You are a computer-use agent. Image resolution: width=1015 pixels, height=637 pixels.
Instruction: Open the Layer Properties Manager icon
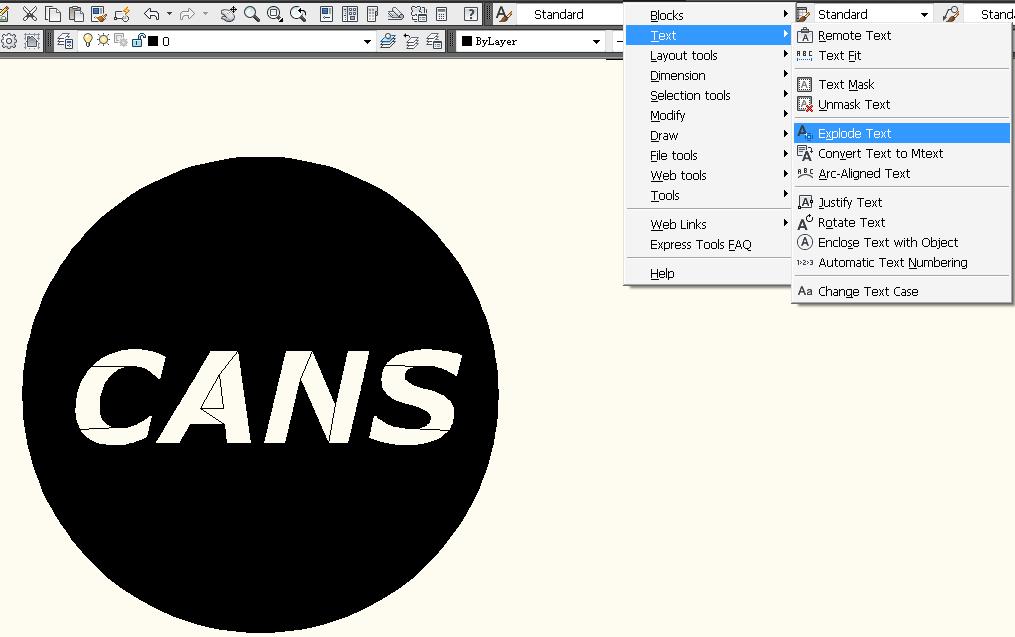tap(65, 41)
